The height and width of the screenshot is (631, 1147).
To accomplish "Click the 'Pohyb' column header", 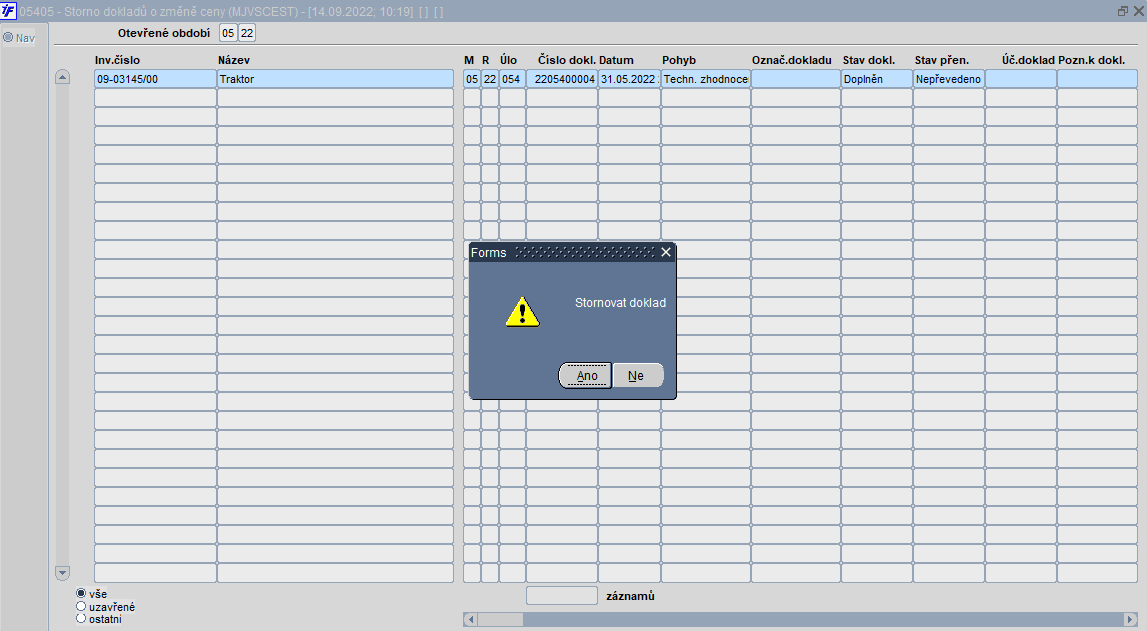I will tap(679, 60).
